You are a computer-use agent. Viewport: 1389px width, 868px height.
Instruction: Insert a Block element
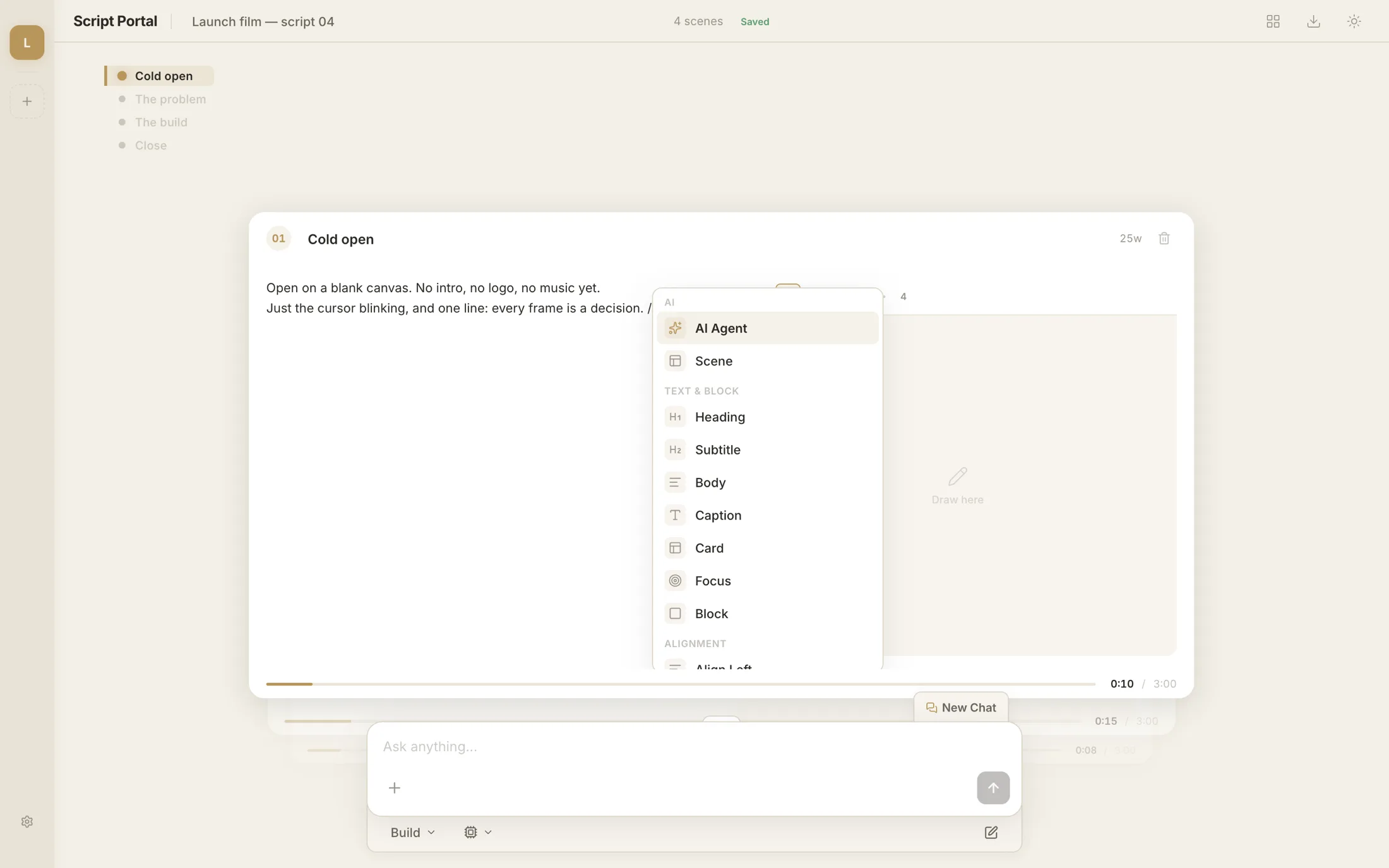[x=767, y=614]
